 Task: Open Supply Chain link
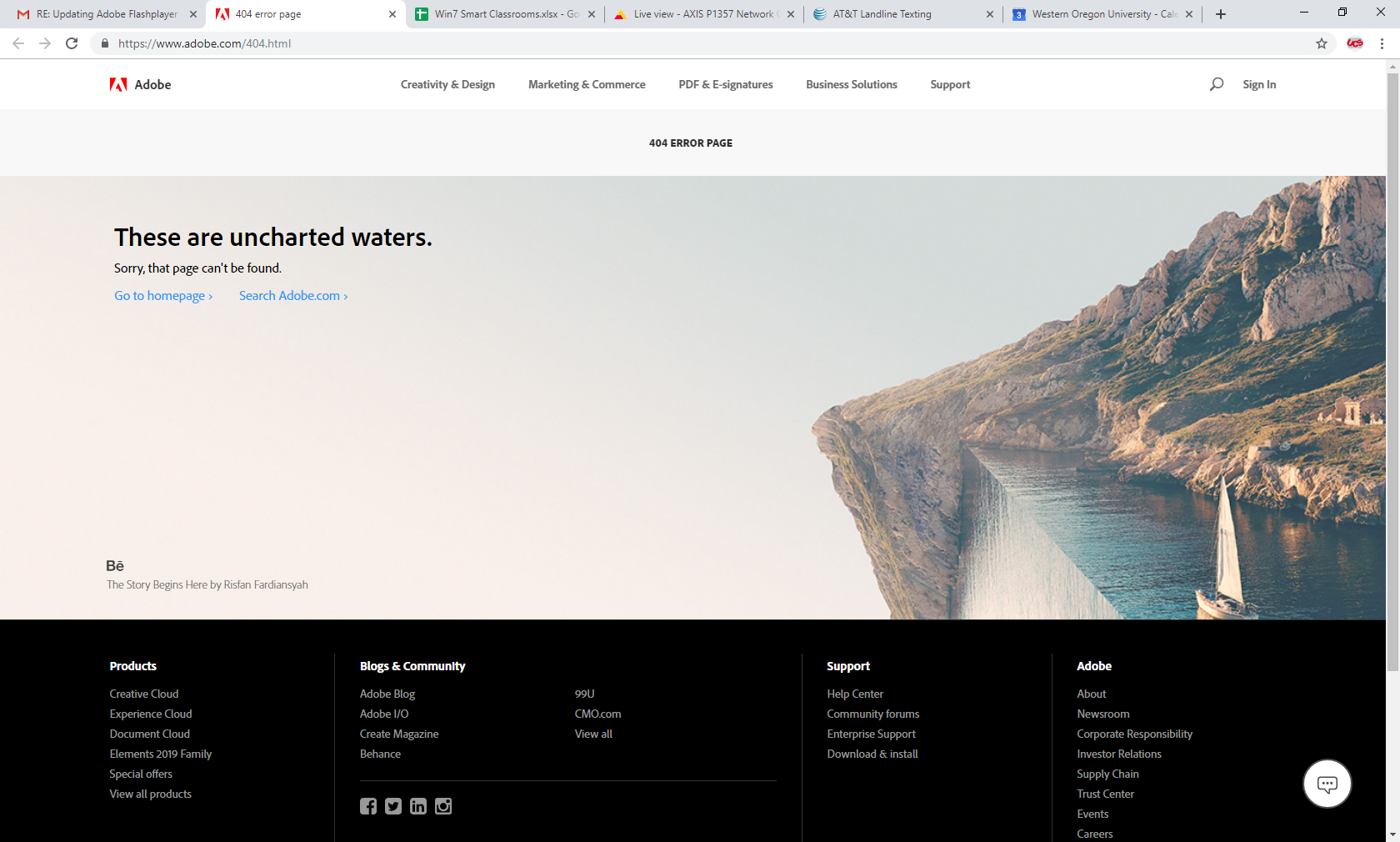pos(1108,774)
